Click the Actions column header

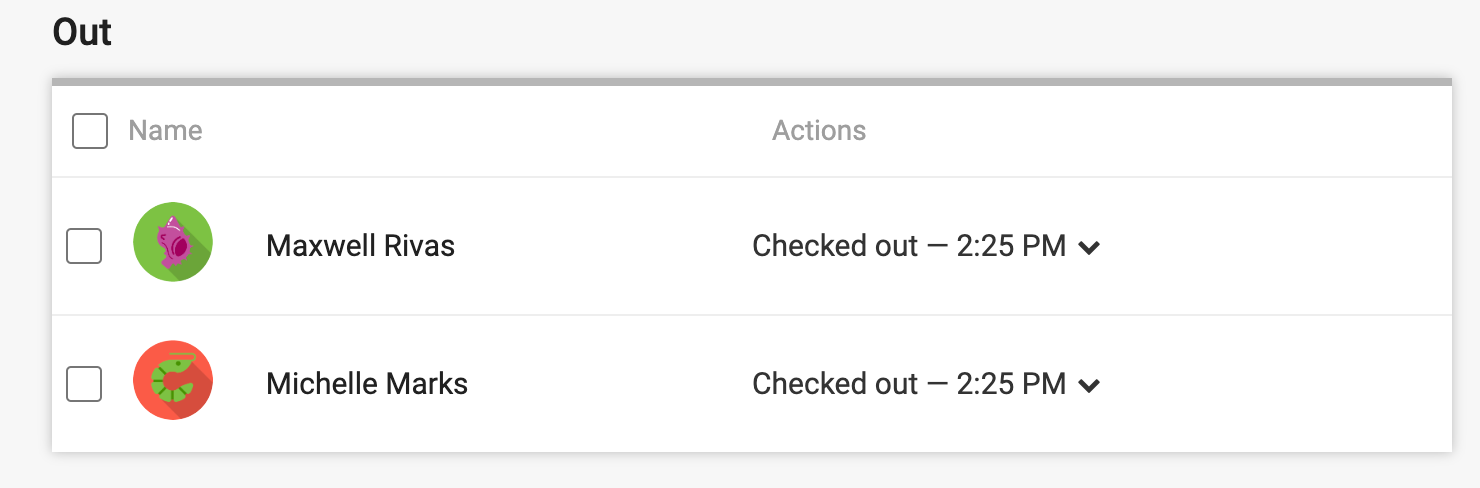tap(819, 131)
